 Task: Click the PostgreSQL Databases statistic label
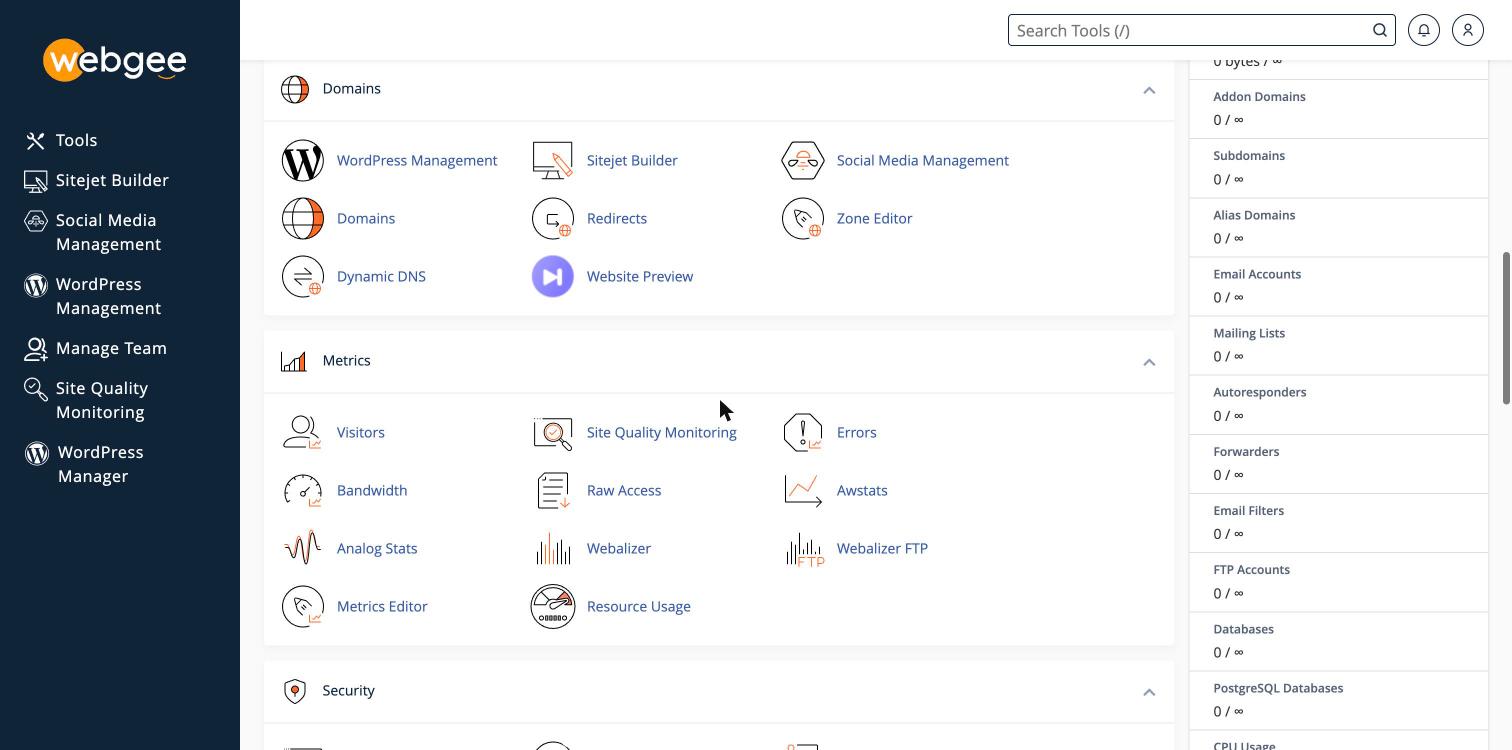click(1278, 688)
